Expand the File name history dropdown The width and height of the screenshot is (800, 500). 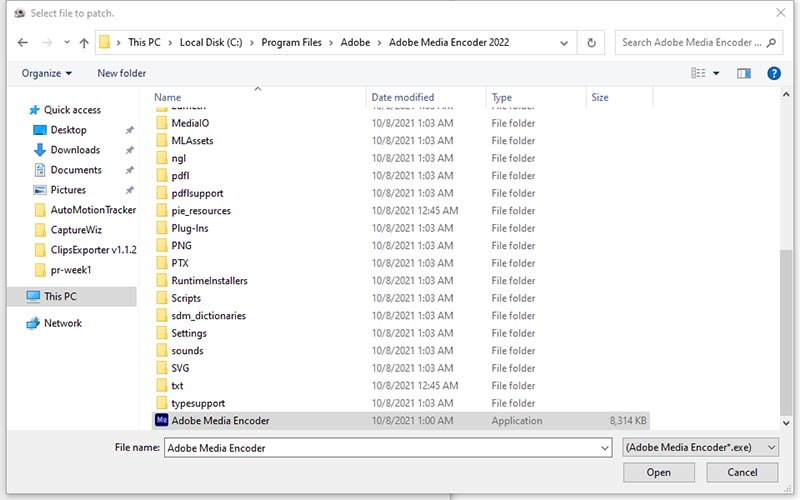tap(605, 448)
